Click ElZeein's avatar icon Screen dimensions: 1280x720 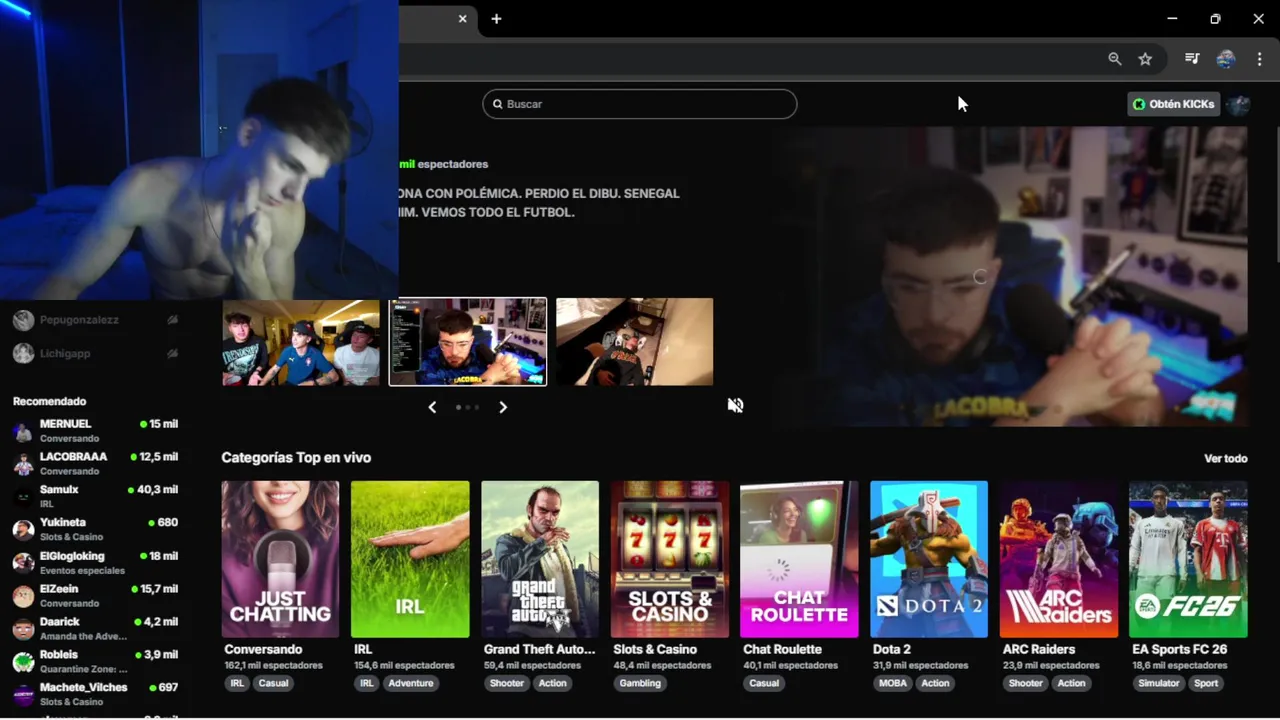(x=23, y=597)
